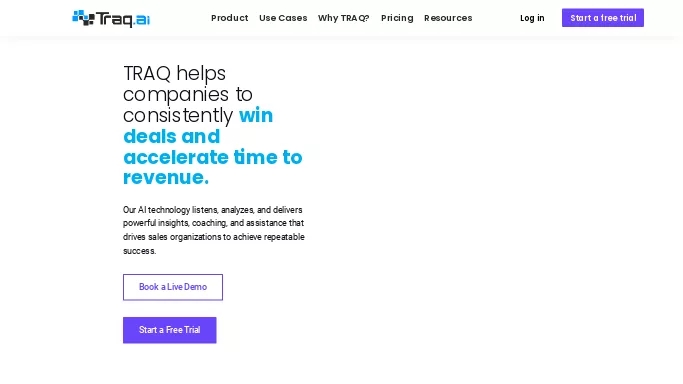The width and height of the screenshot is (683, 384).
Task: Click the Traq.ai pixel-squares logo icon
Action: [83, 17]
